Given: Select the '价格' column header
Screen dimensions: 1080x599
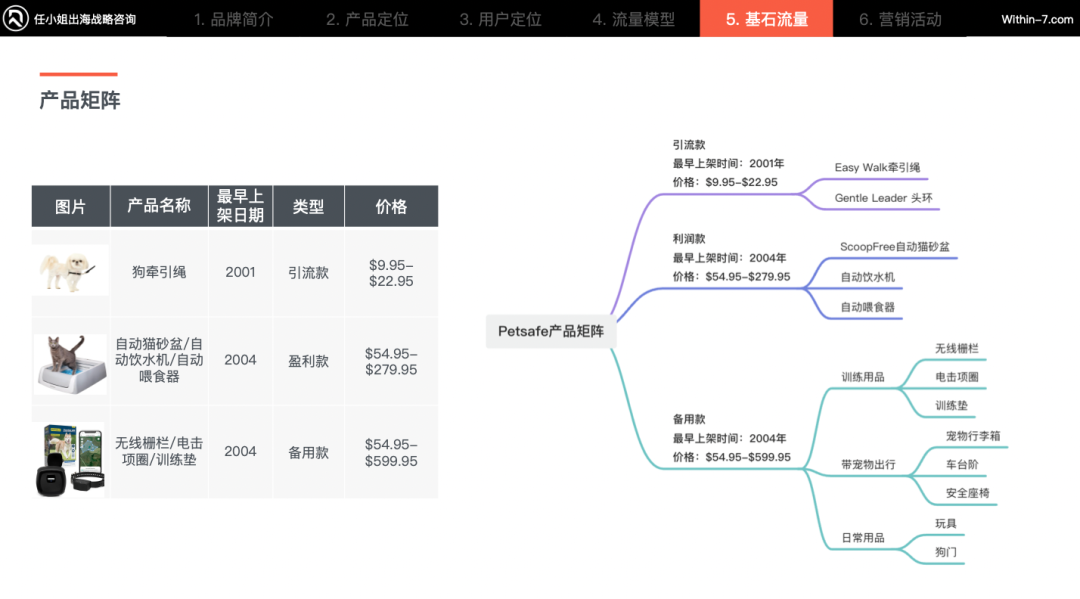Looking at the screenshot, I should coord(391,206).
